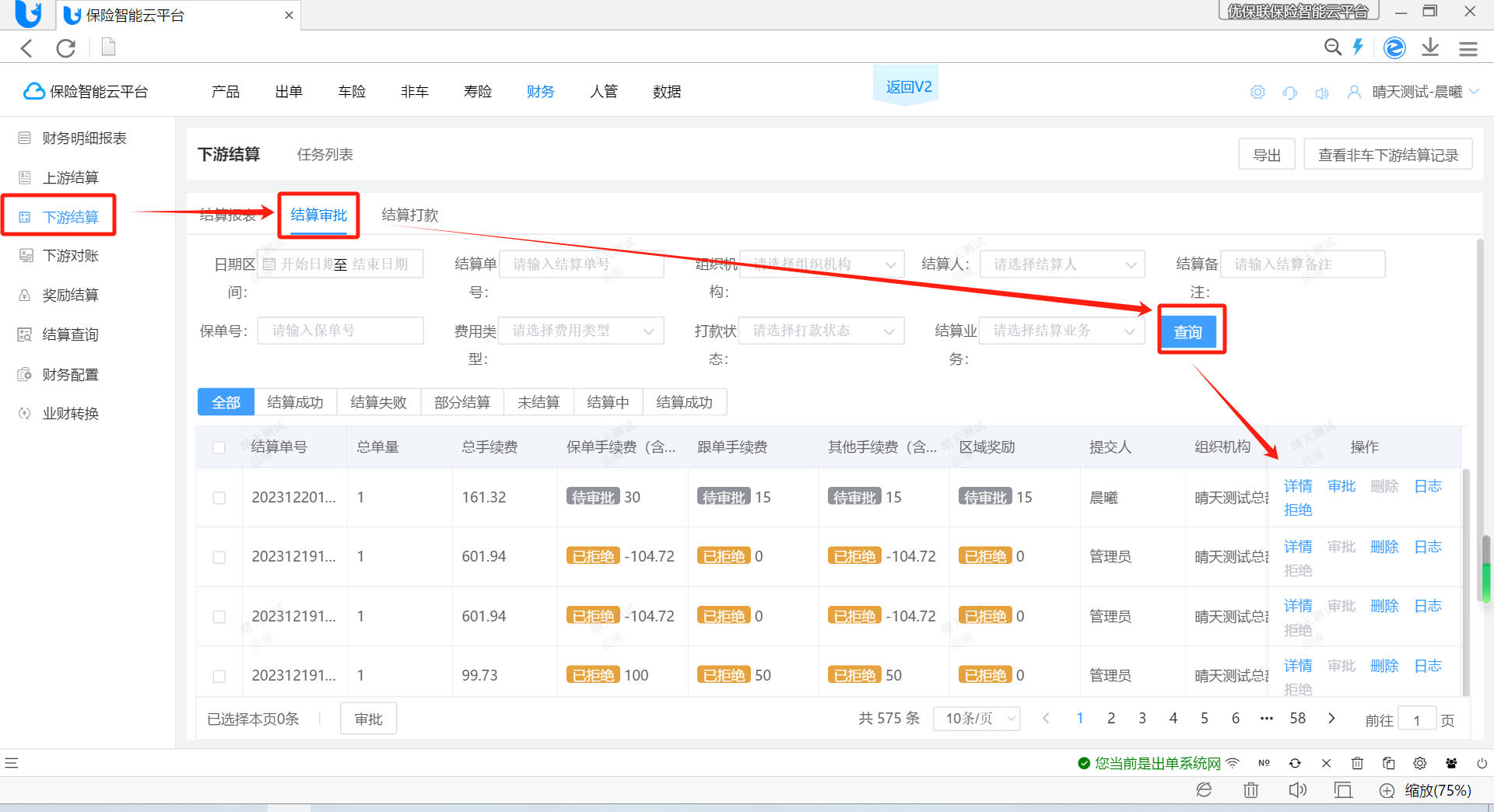Screen dimensions: 1494x812
Task: Select the 结算失败 status filter tab
Action: click(x=378, y=402)
